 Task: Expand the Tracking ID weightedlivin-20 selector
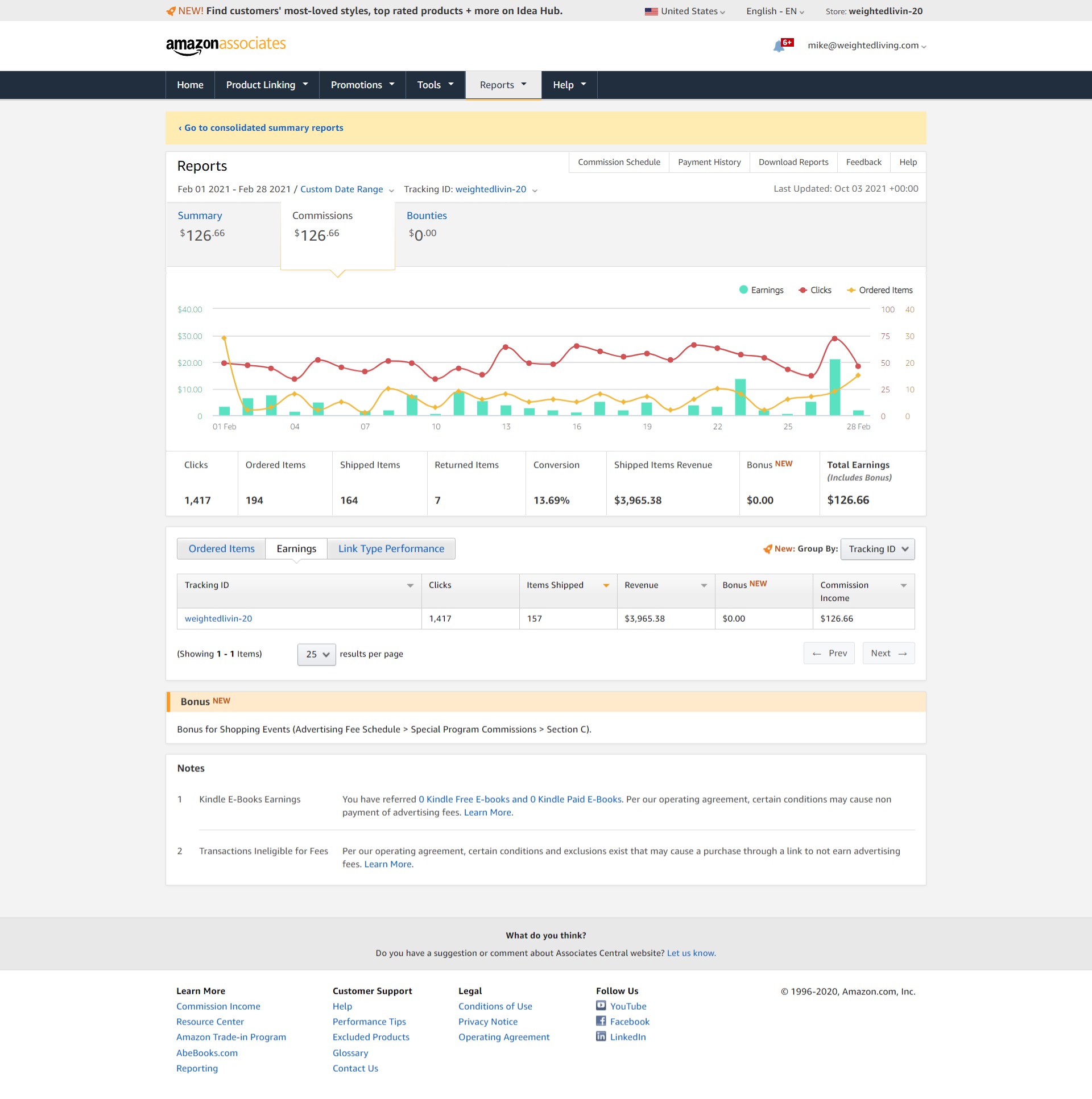coord(496,189)
